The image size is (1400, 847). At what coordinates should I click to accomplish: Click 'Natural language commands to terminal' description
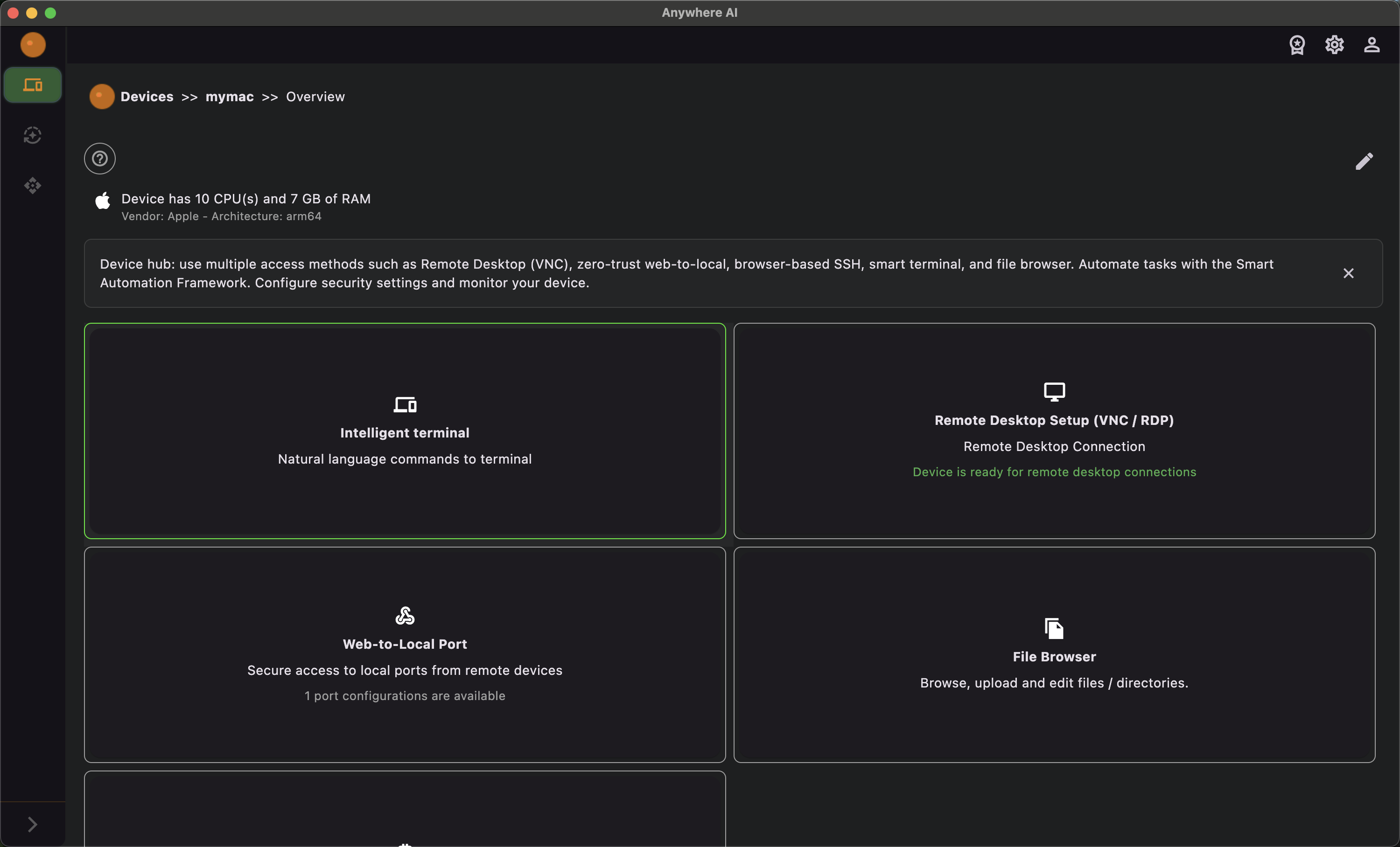tap(405, 459)
